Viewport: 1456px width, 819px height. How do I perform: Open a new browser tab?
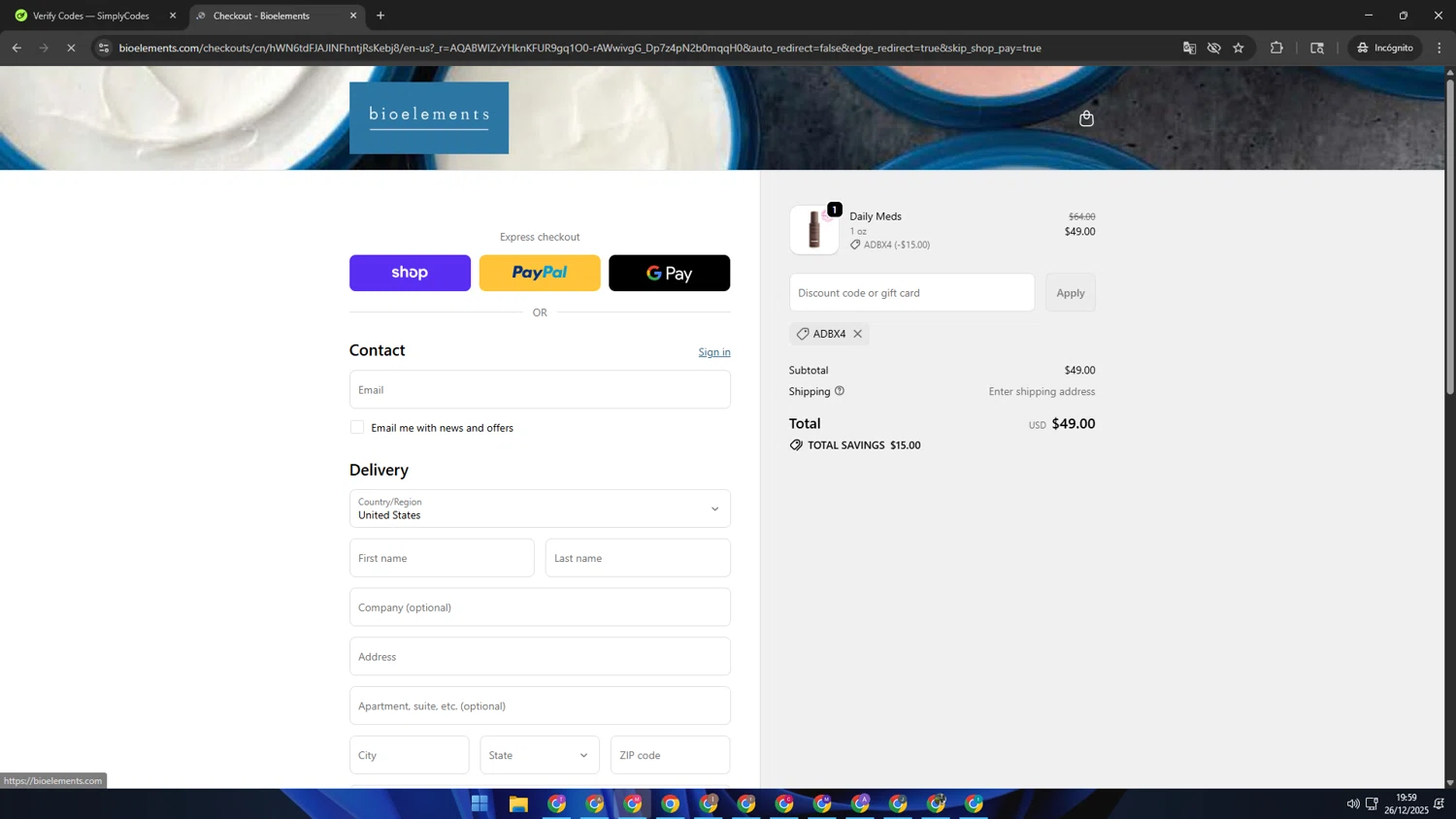click(x=381, y=16)
